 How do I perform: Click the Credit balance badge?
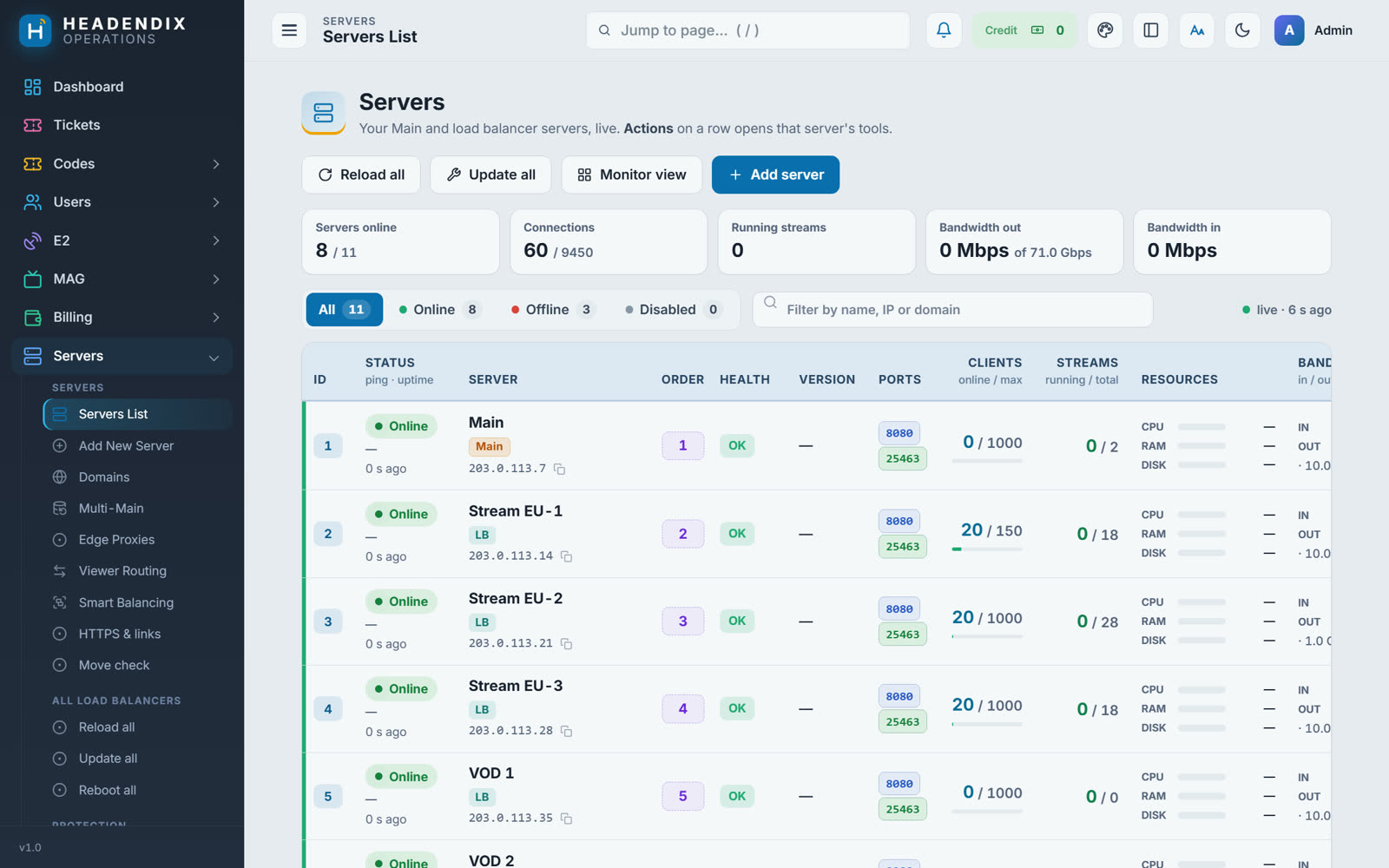point(1024,30)
